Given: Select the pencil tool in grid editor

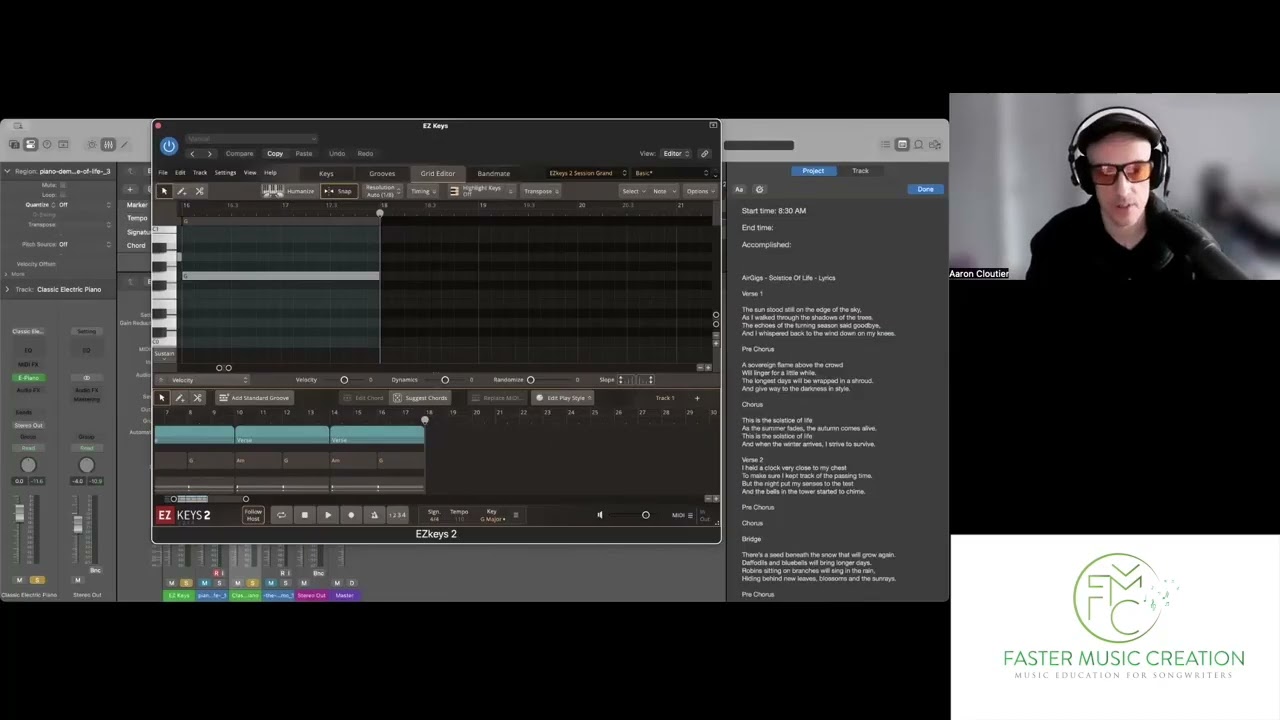Looking at the screenshot, I should 181,191.
